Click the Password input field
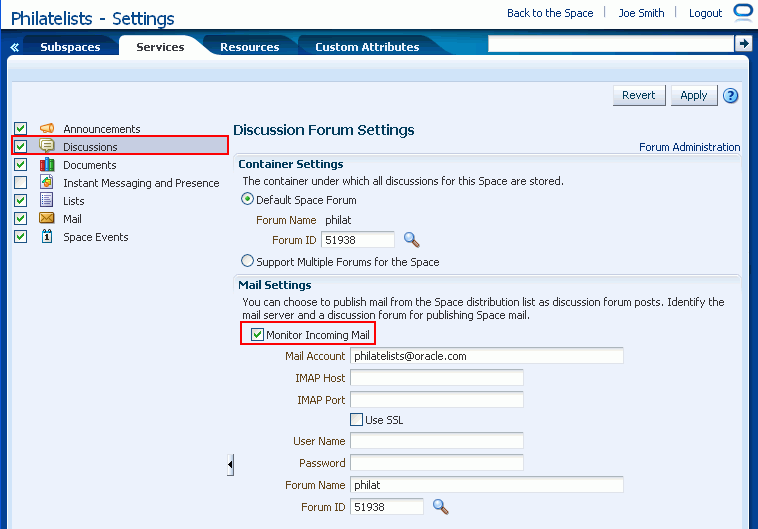The image size is (758, 529). pyautogui.click(x=437, y=463)
